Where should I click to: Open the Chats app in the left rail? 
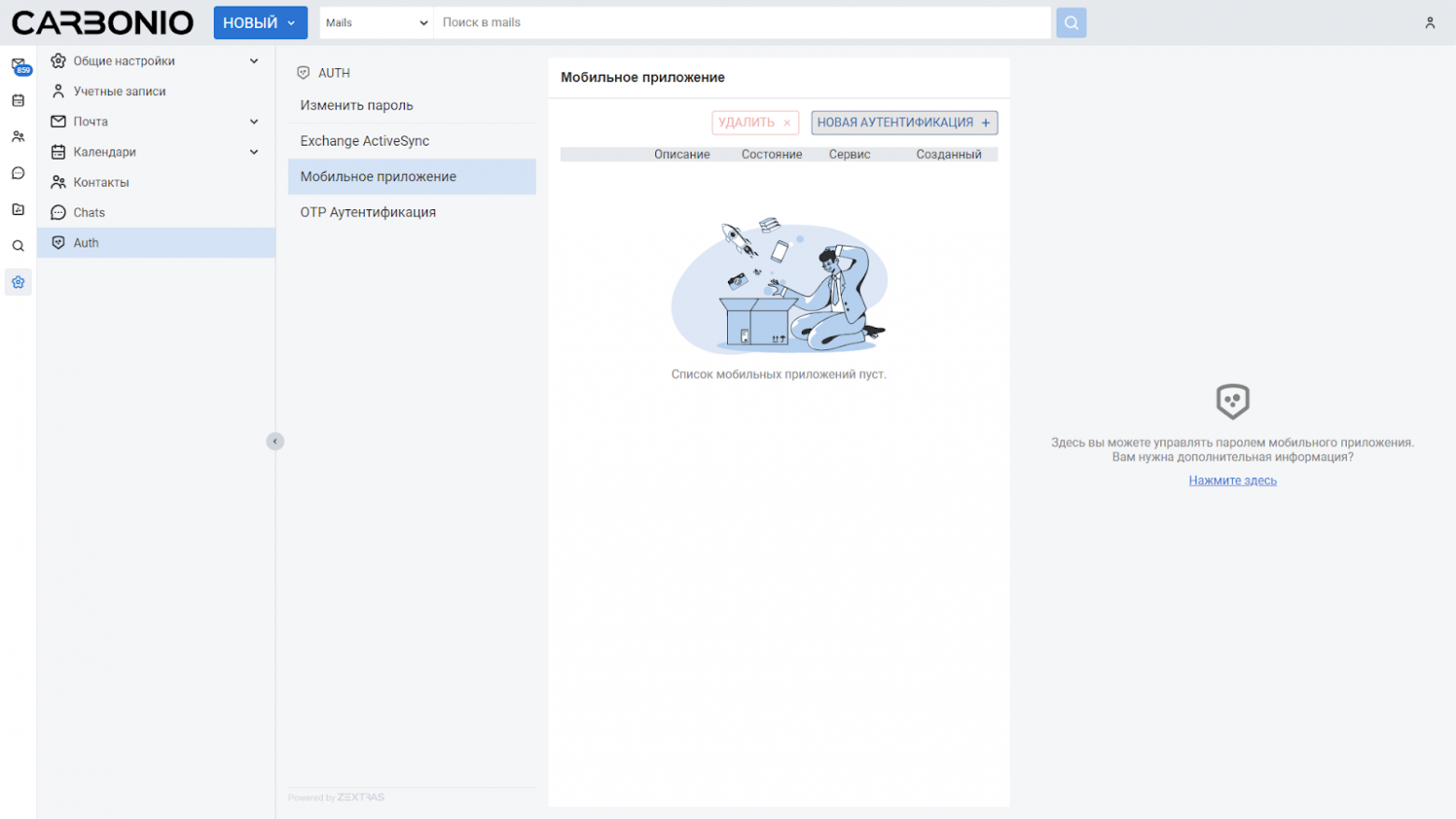[x=18, y=173]
